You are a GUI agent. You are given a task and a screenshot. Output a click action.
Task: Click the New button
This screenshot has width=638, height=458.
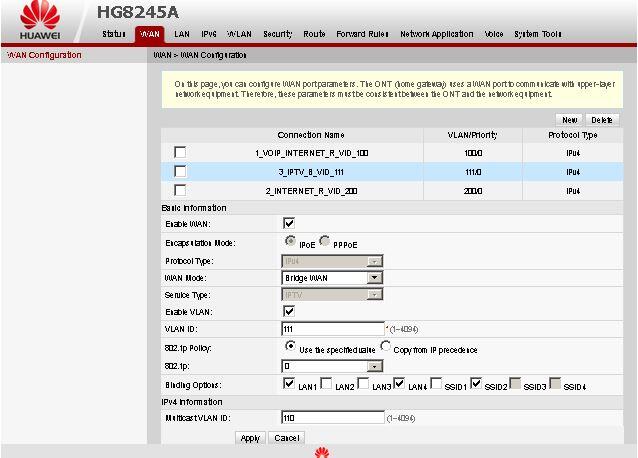point(569,120)
